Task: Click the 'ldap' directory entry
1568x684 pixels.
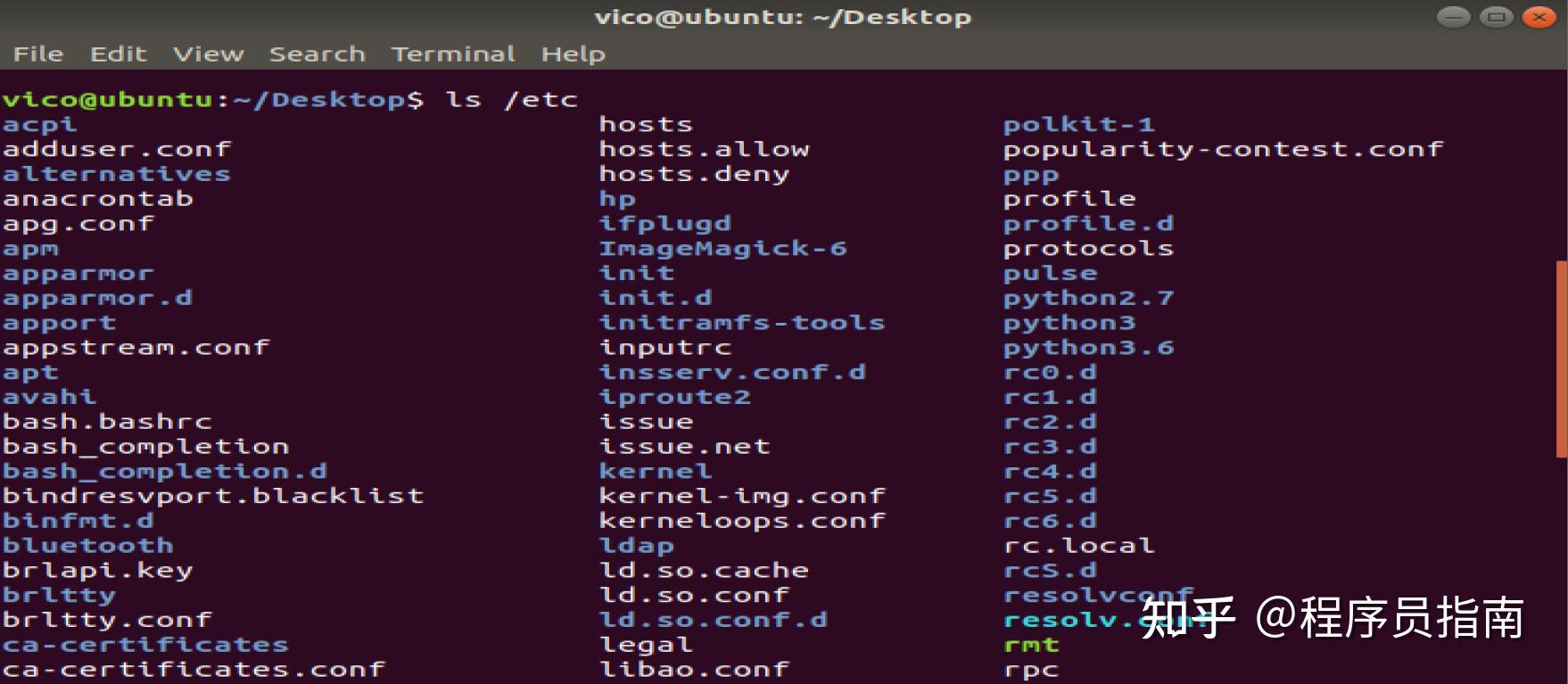Action: [x=637, y=546]
